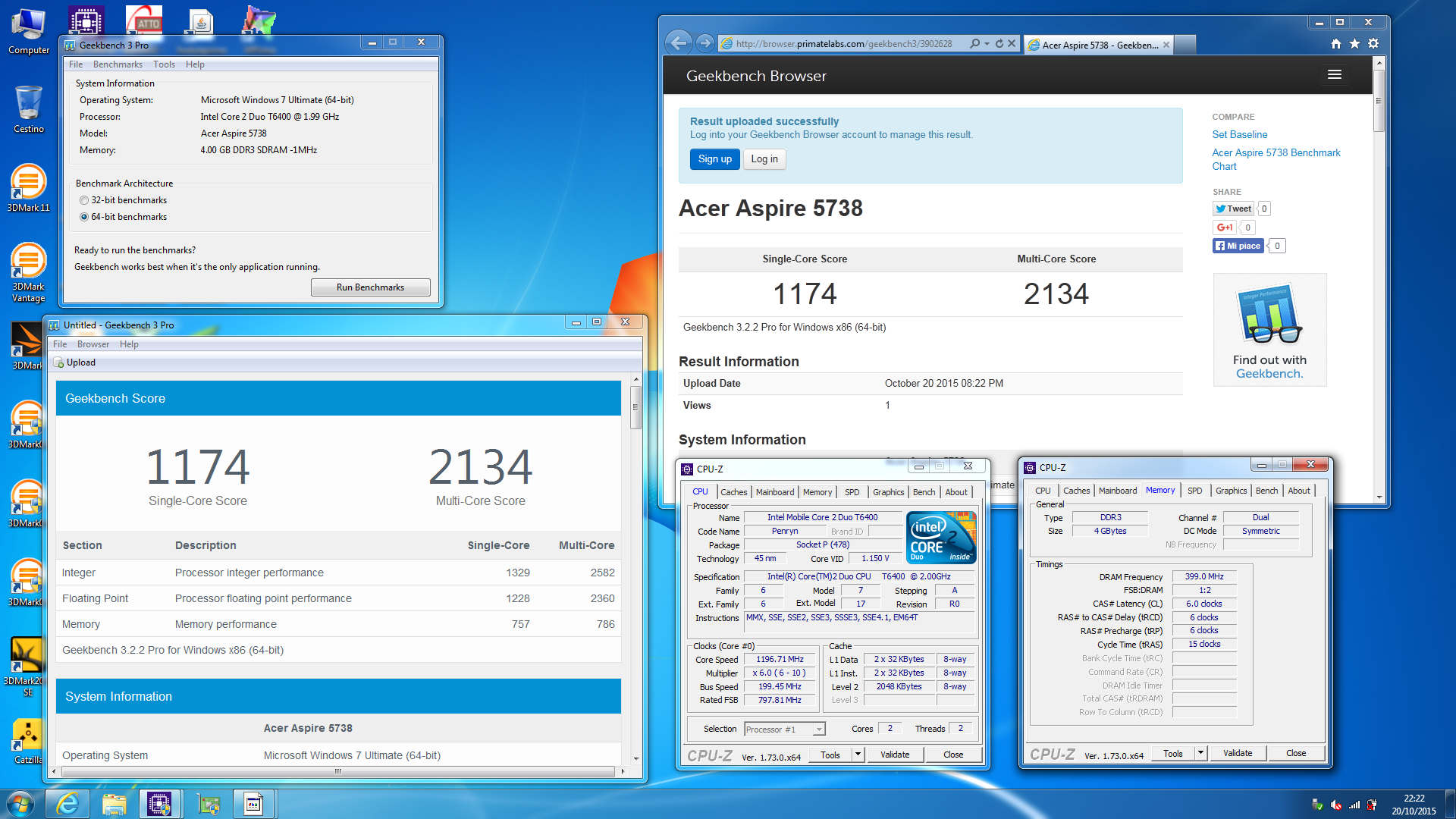Image resolution: width=1456 pixels, height=819 pixels.
Task: Click the network signal tray icon
Action: coord(1354,805)
